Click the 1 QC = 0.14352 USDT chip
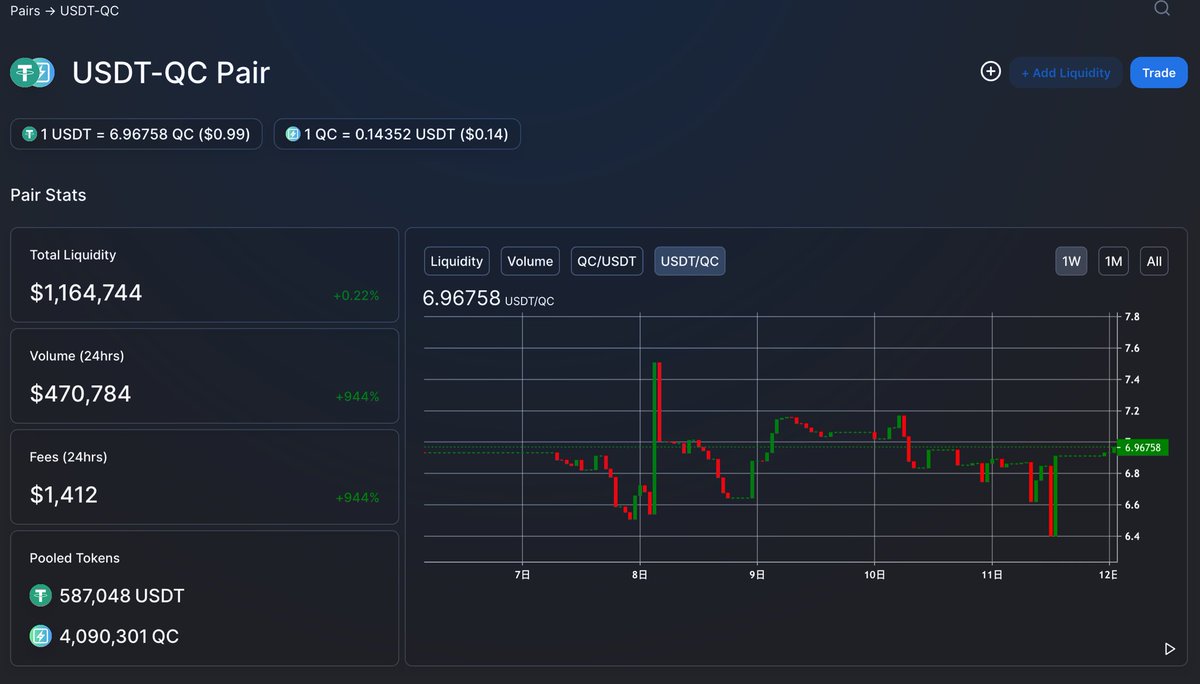1200x684 pixels. point(397,134)
